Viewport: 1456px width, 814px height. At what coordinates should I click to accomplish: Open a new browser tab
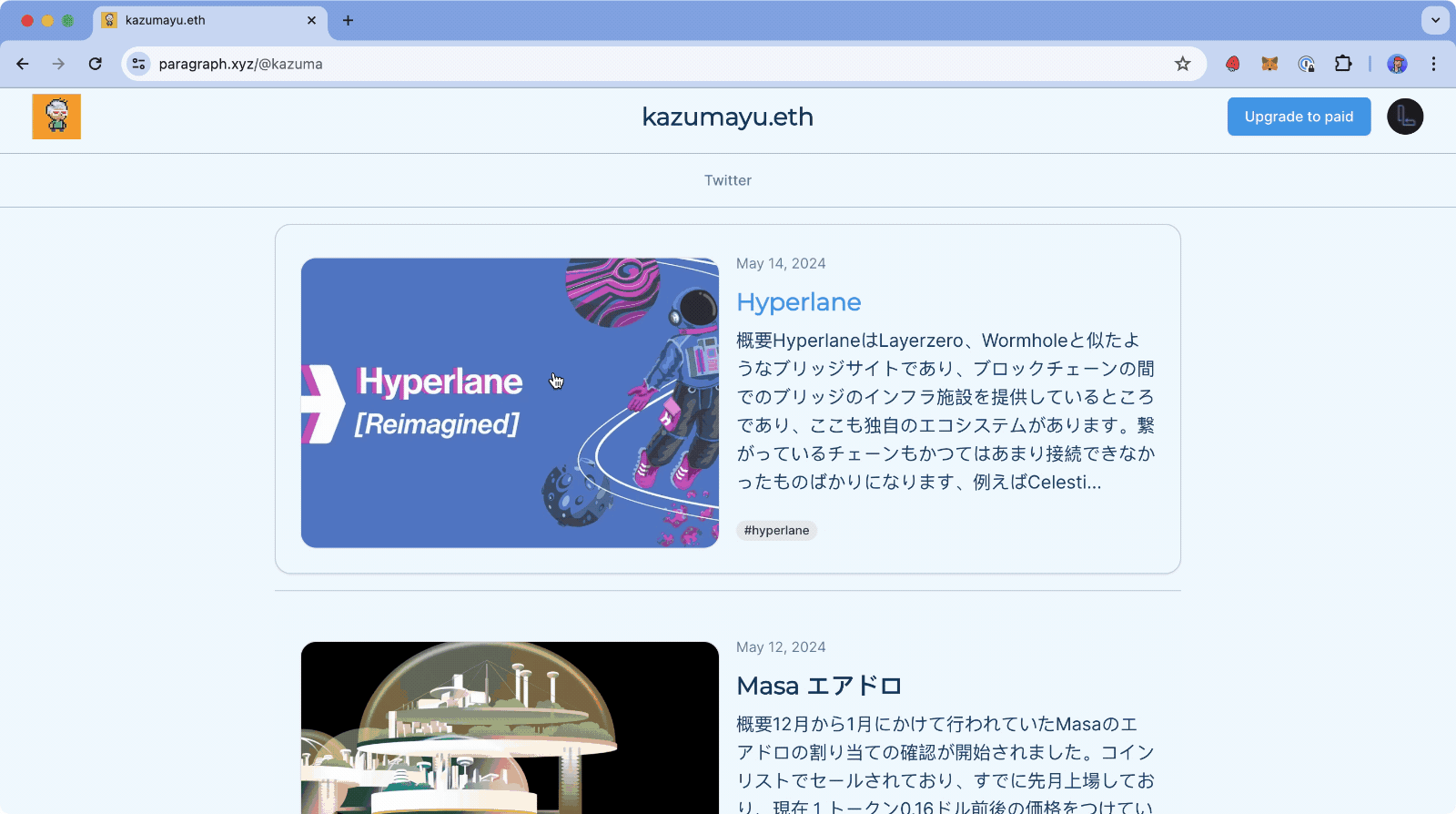click(x=348, y=20)
